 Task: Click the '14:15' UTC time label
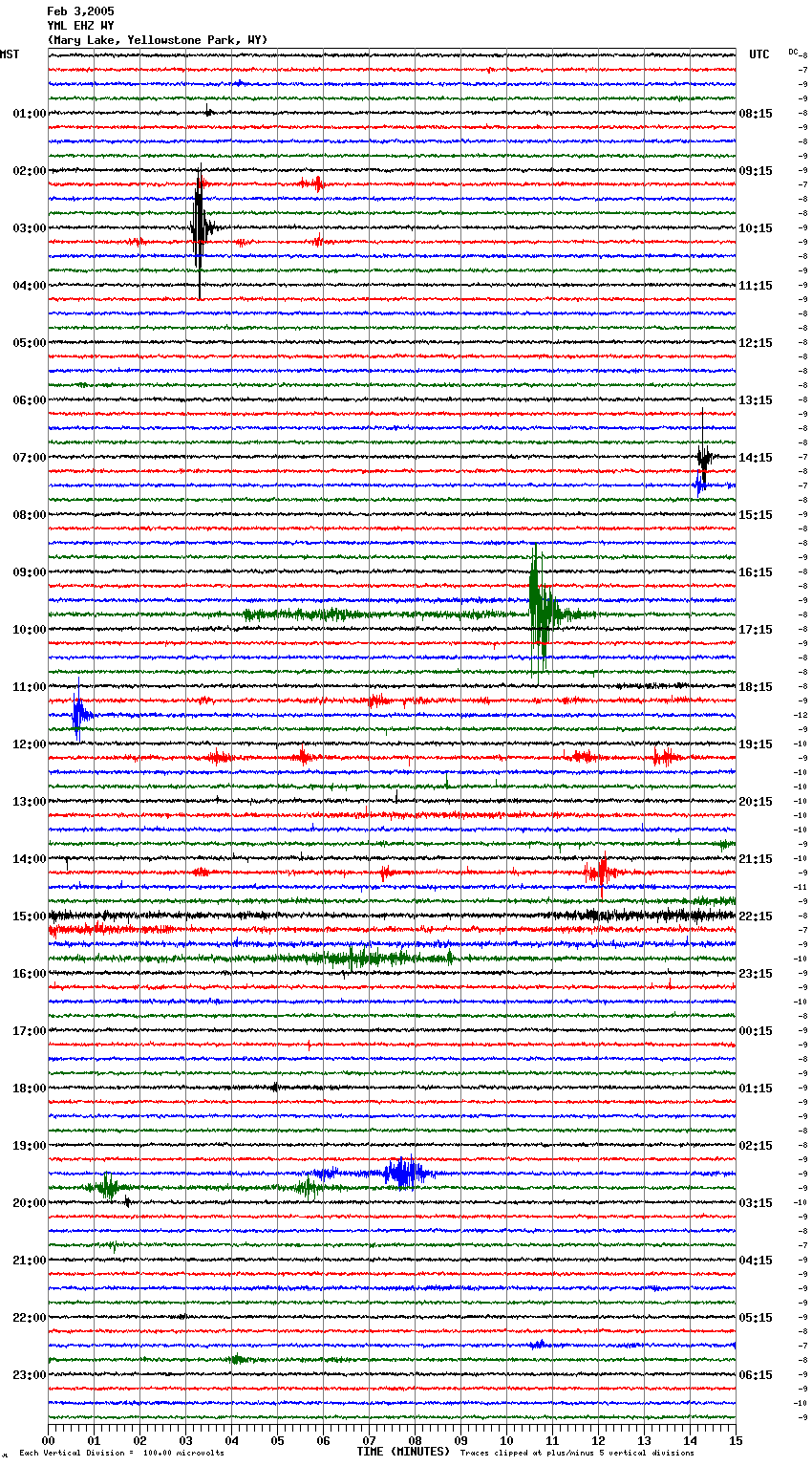tap(756, 458)
